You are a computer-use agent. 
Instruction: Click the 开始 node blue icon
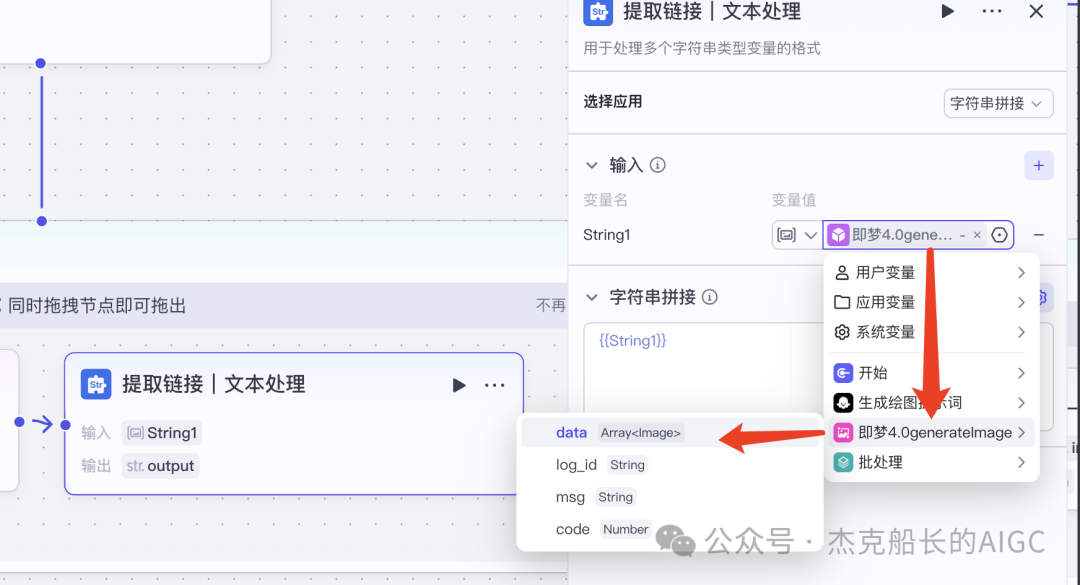843,373
